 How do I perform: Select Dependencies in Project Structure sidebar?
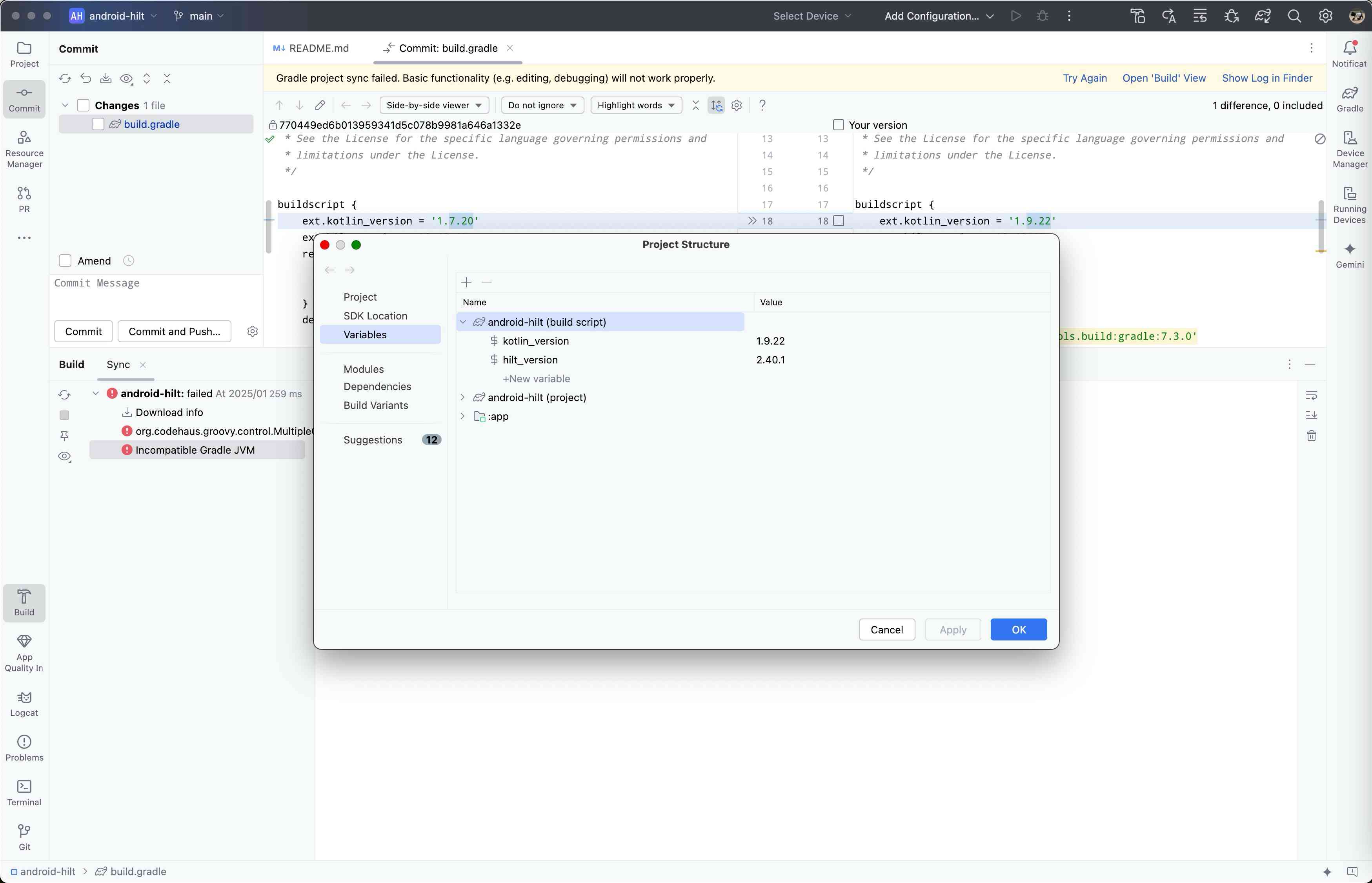tap(377, 387)
